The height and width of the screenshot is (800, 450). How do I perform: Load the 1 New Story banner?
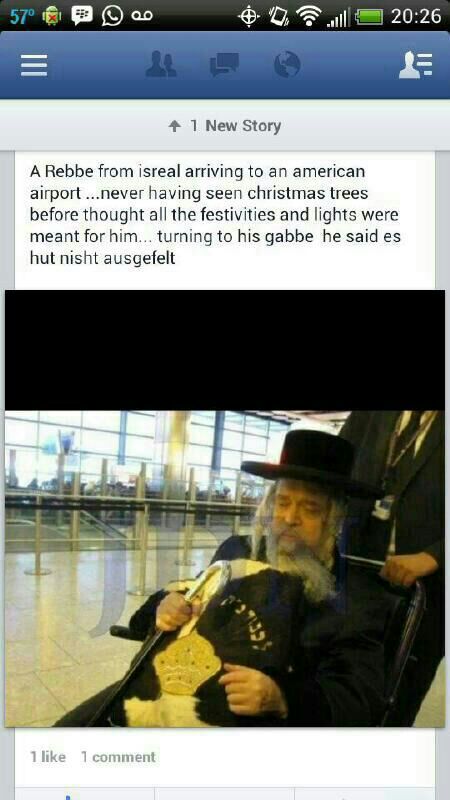pyautogui.click(x=225, y=126)
